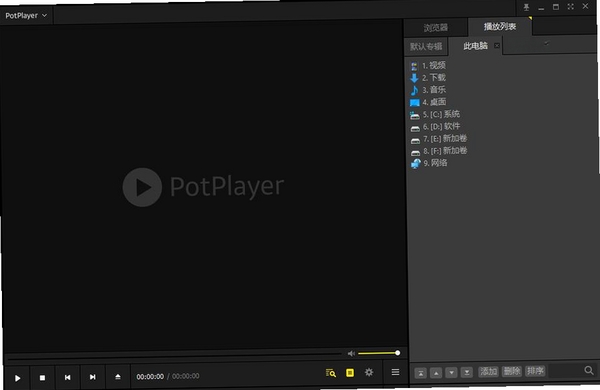Screen dimensions: 600x390
Task: Skip to the next track
Action: (93, 377)
